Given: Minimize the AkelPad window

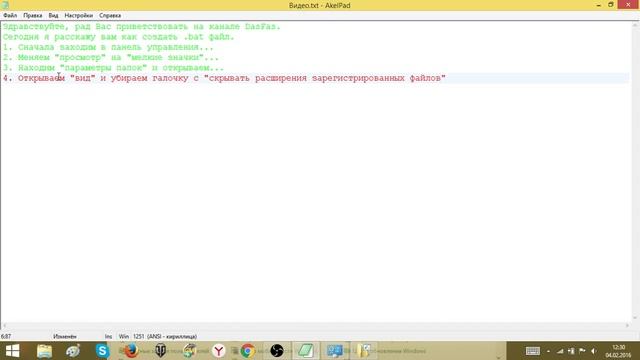Looking at the screenshot, I should (x=599, y=5).
